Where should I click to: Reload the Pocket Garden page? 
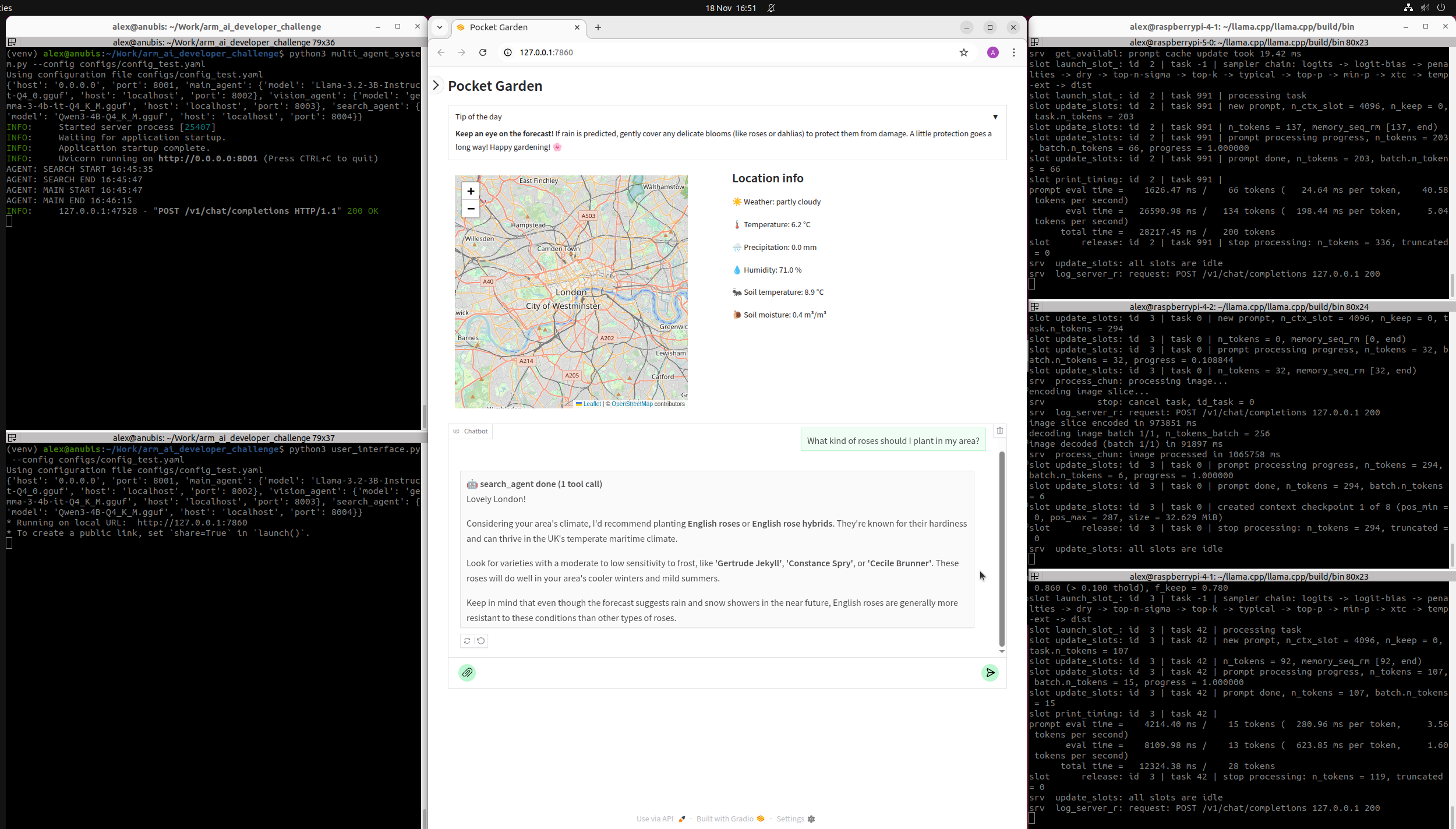click(x=483, y=52)
